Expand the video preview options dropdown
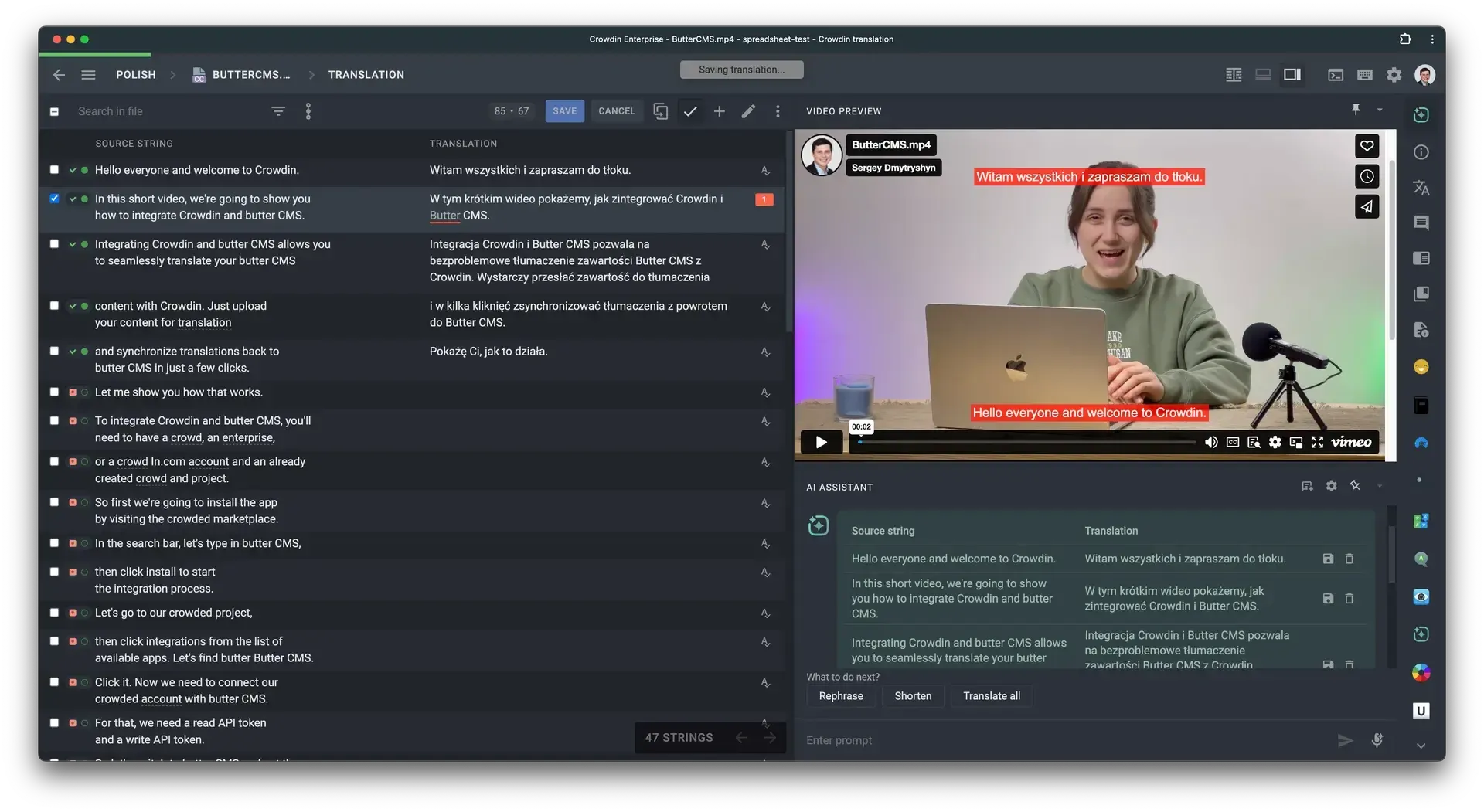 coord(1380,110)
